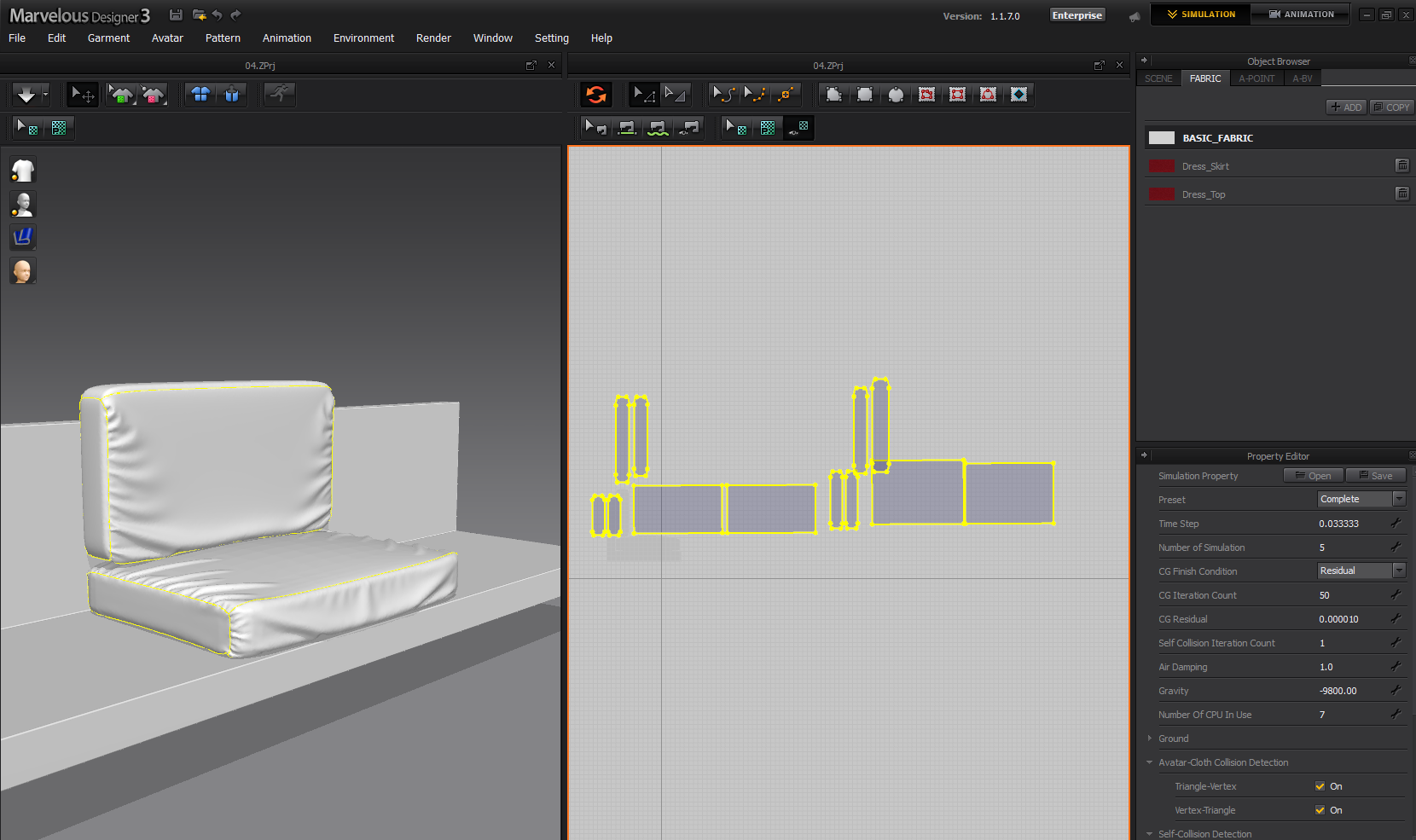The height and width of the screenshot is (840, 1416).
Task: Select the Edit Texture tool in pattern toolbar
Action: [736, 128]
